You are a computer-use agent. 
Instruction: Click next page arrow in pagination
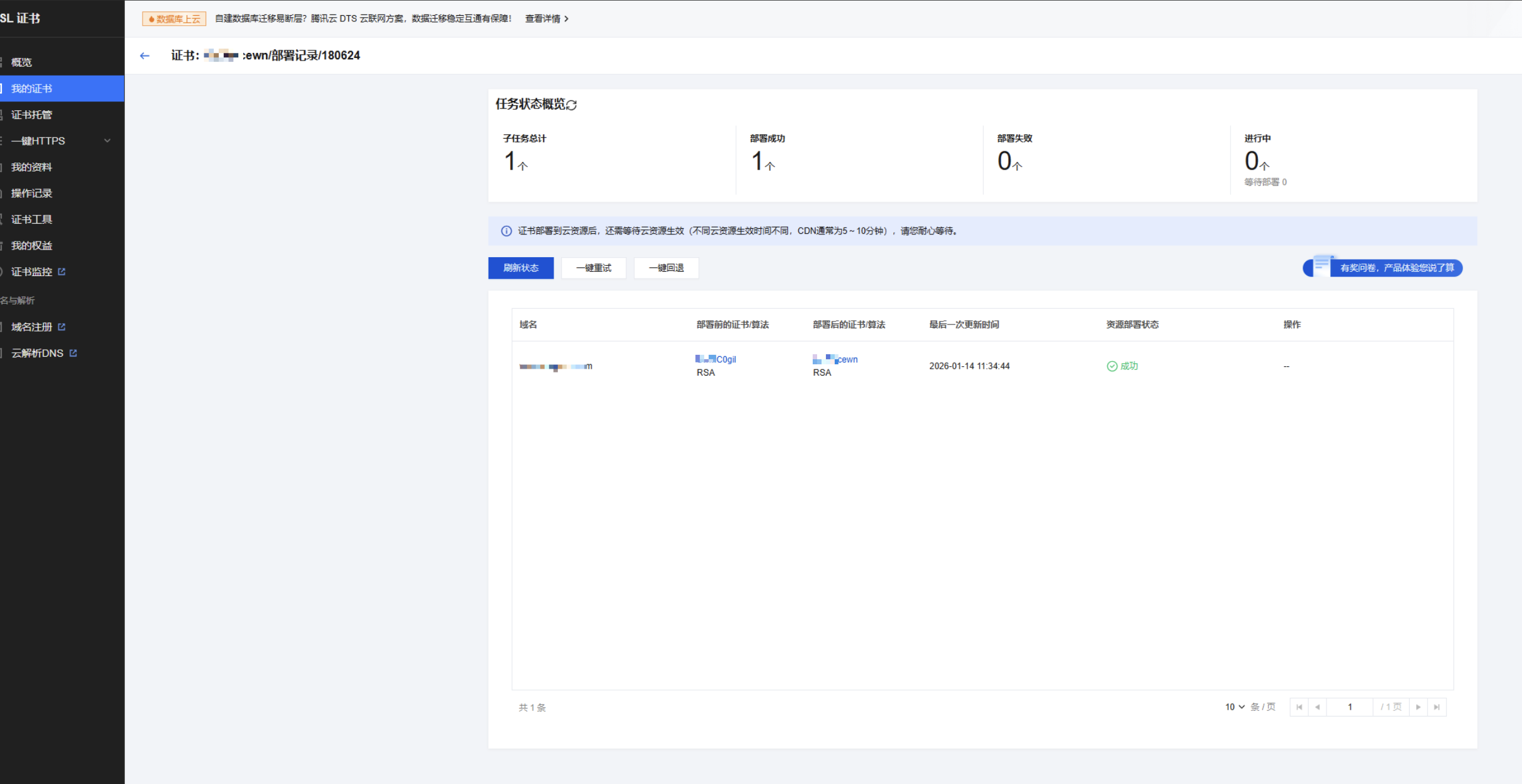coord(1418,707)
